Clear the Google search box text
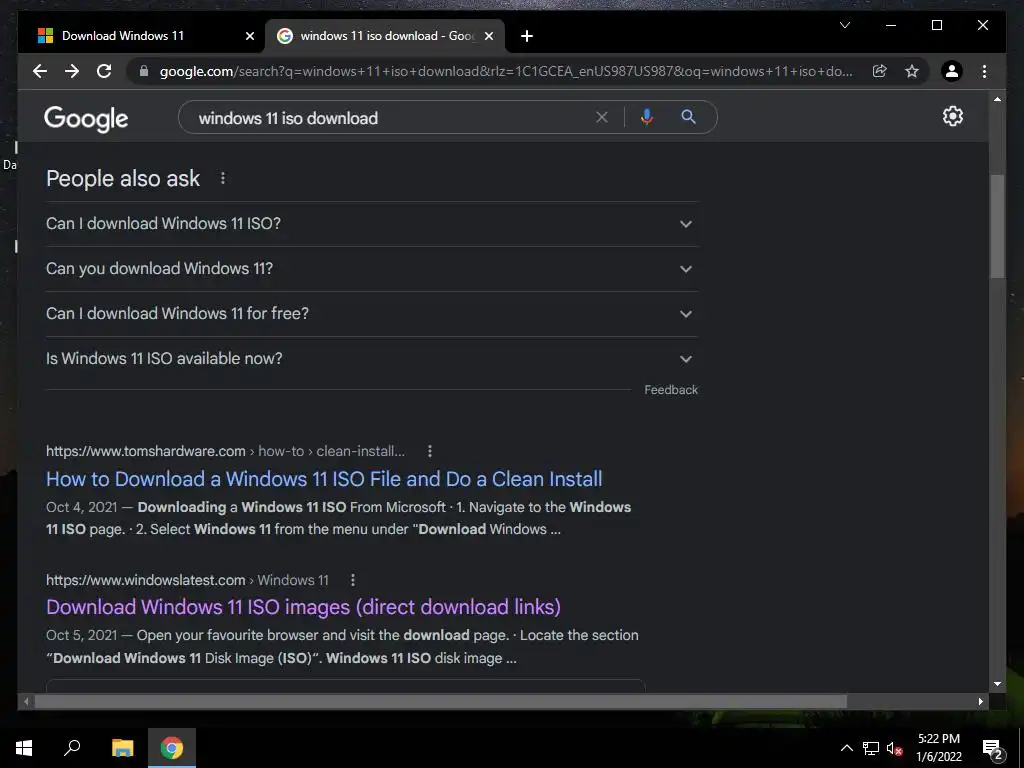 point(601,118)
